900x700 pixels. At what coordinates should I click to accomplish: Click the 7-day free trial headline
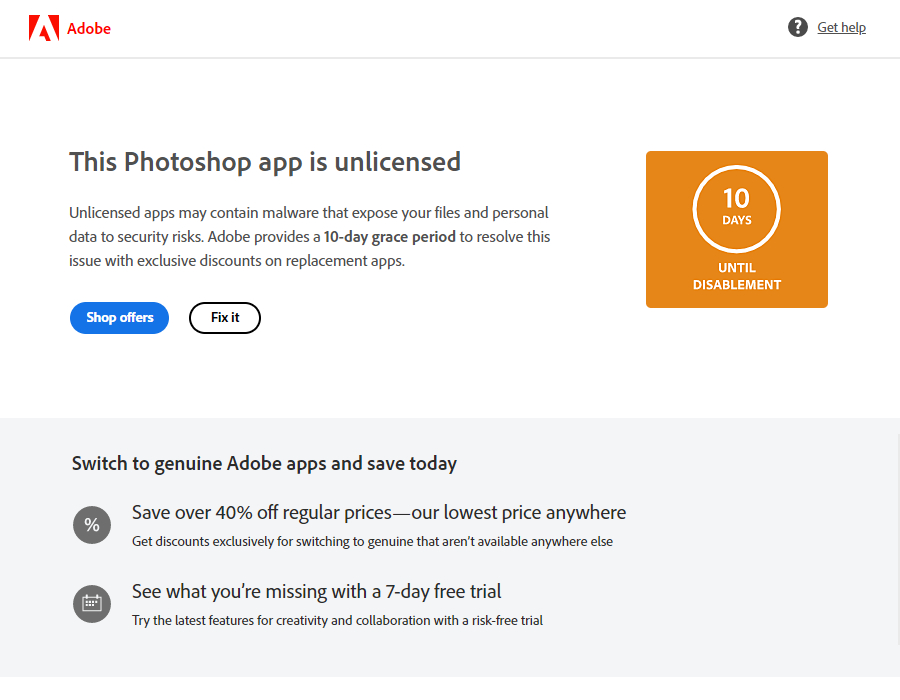pyautogui.click(x=317, y=591)
